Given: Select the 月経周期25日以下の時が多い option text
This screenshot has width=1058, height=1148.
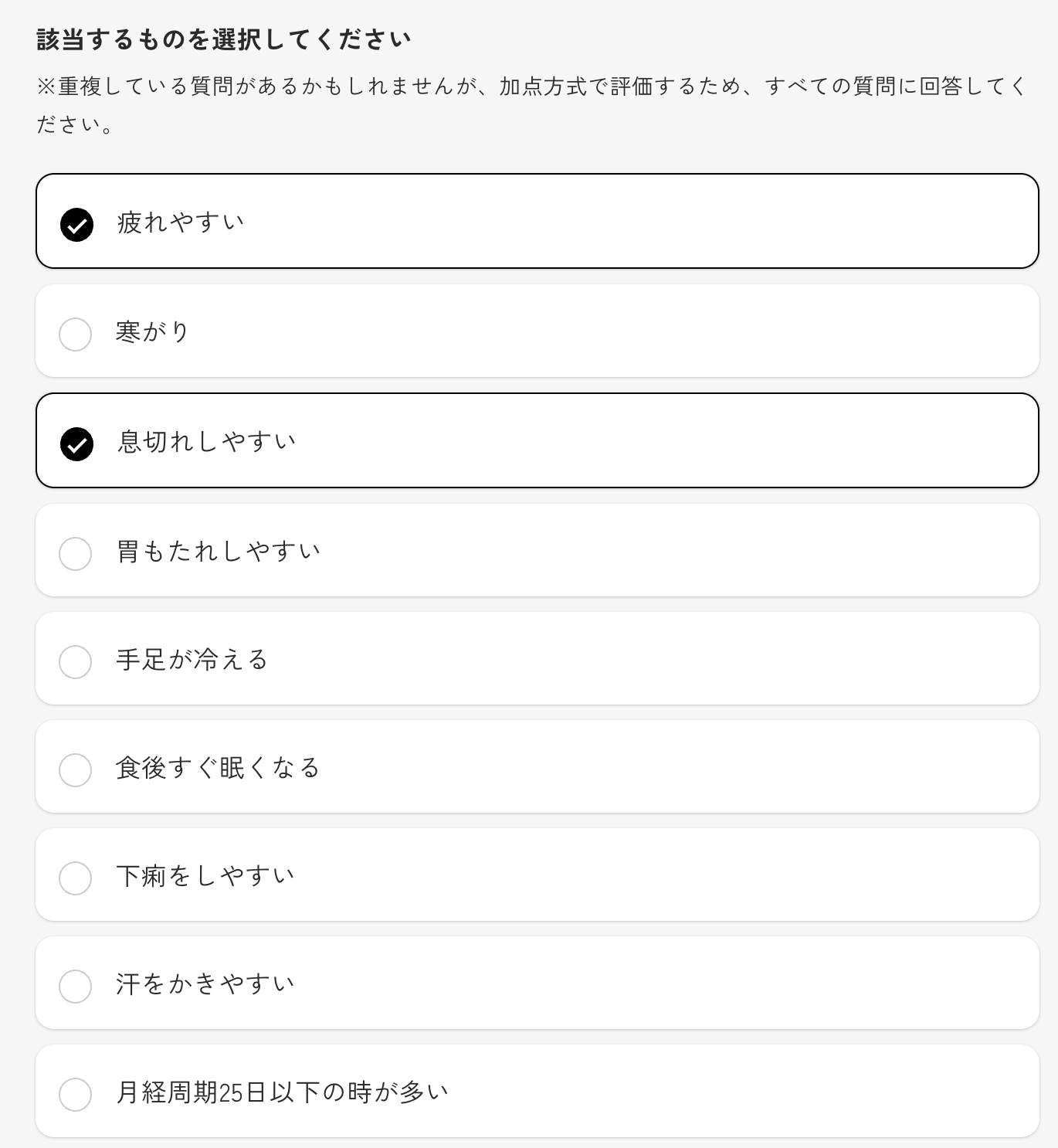Looking at the screenshot, I should tap(283, 1092).
